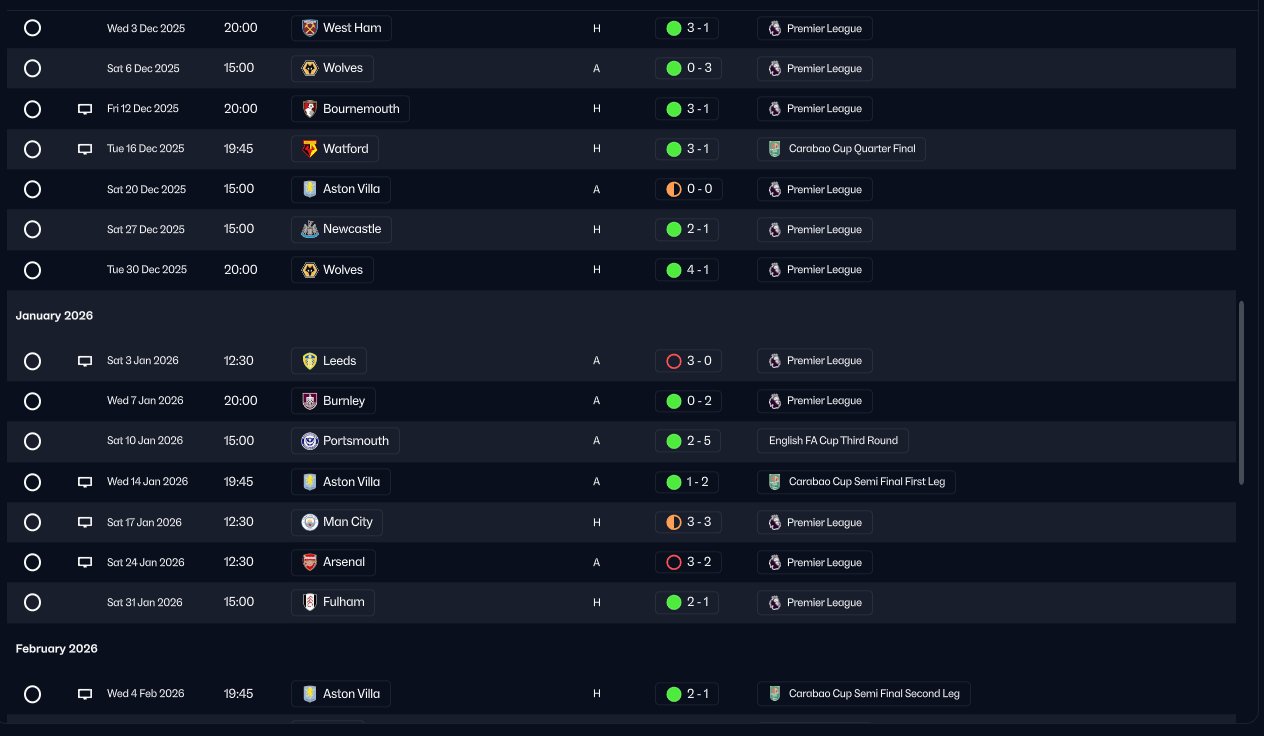The width and height of the screenshot is (1264, 736).
Task: Select the radio circle for the Burnley fixture
Action: pyautogui.click(x=32, y=401)
